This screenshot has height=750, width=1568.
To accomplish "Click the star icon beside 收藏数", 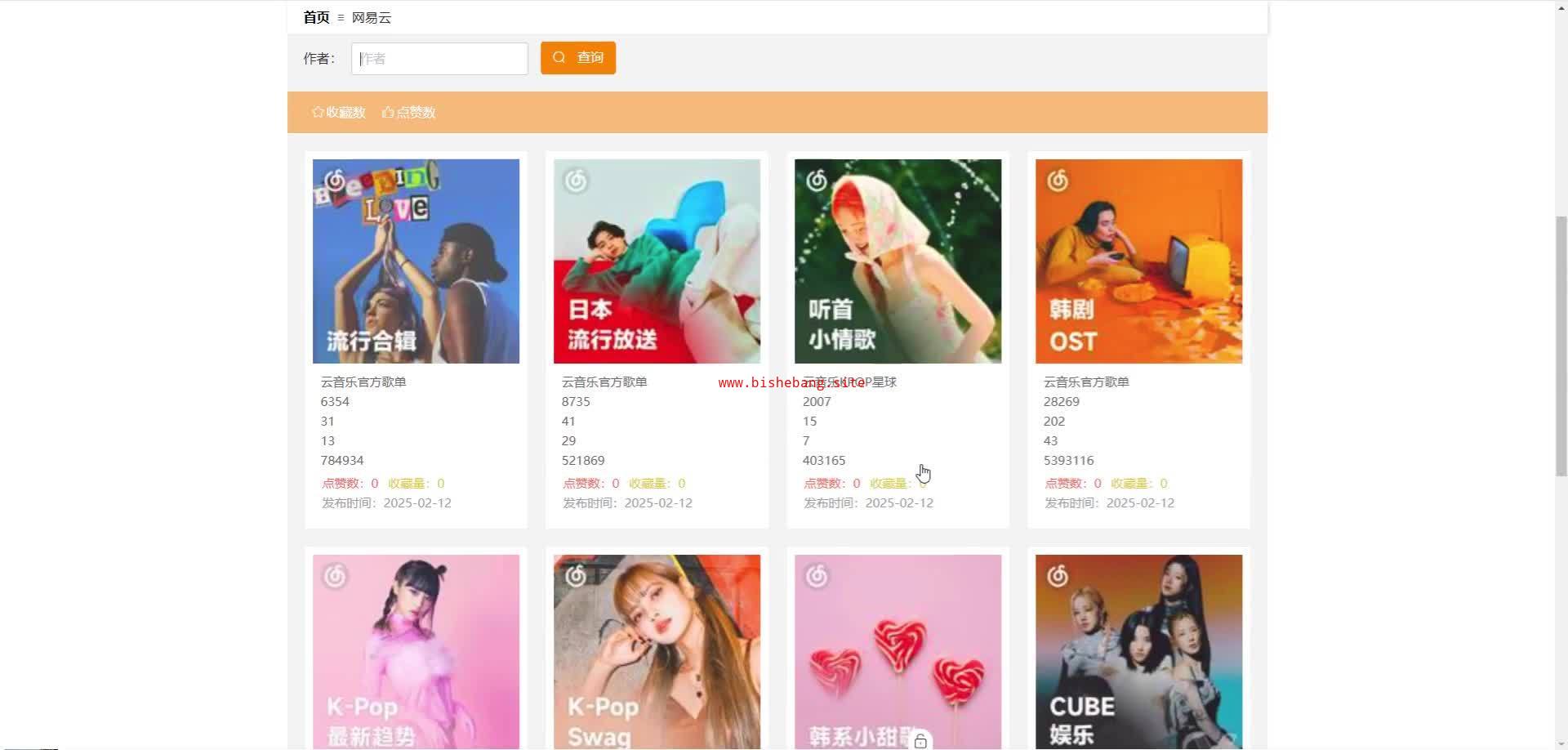I will 318,112.
